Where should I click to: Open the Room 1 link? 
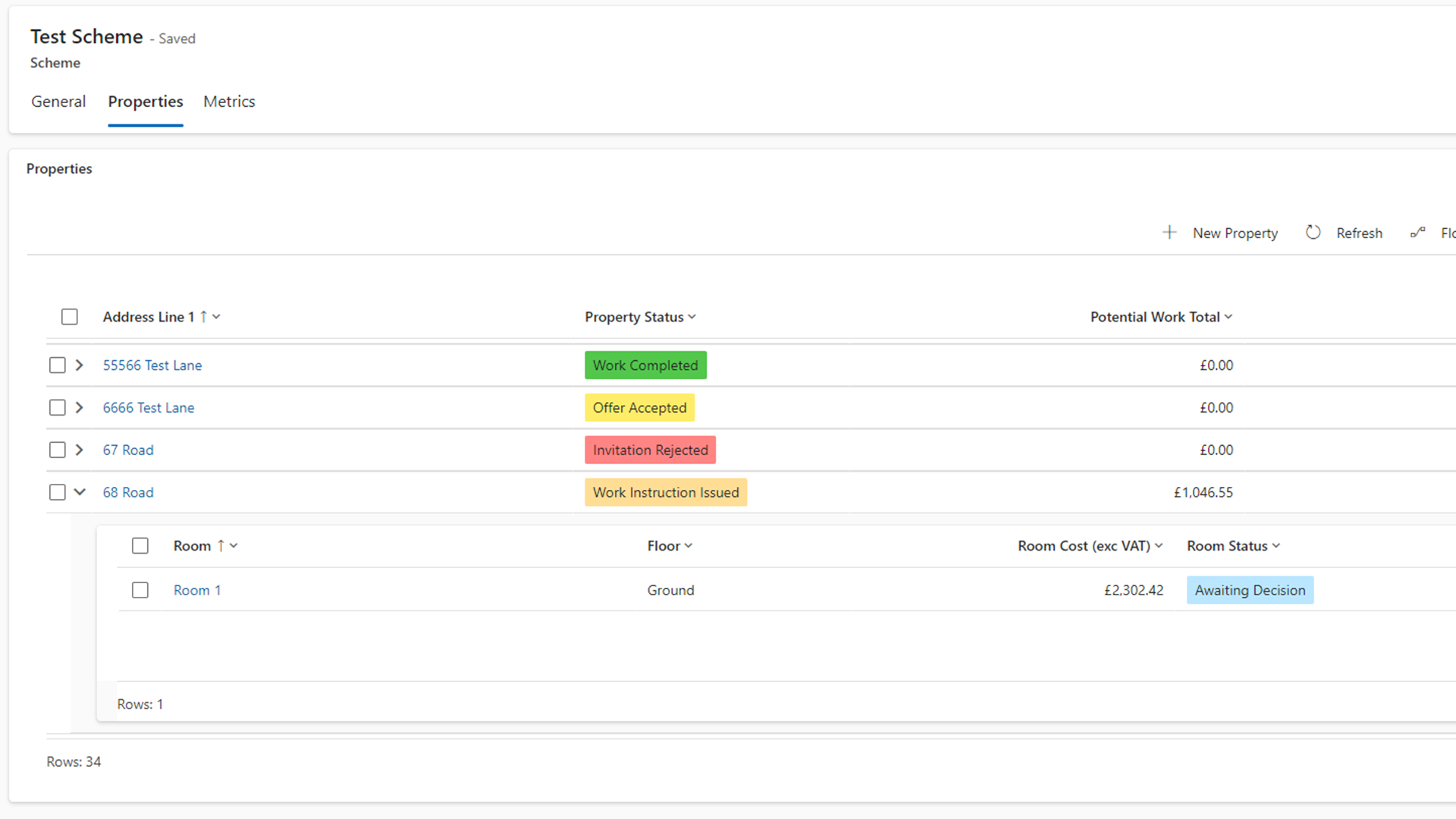point(197,590)
